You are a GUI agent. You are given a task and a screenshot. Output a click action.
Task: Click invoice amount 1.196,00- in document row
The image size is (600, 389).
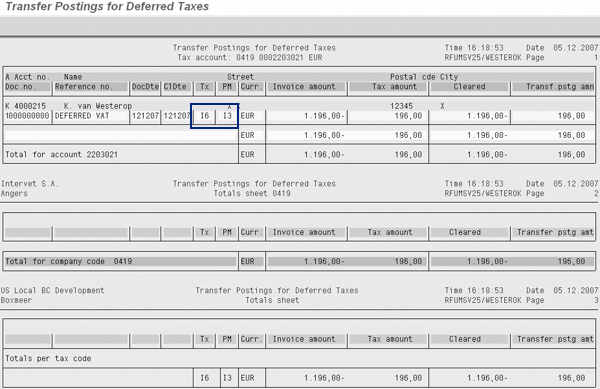point(324,116)
